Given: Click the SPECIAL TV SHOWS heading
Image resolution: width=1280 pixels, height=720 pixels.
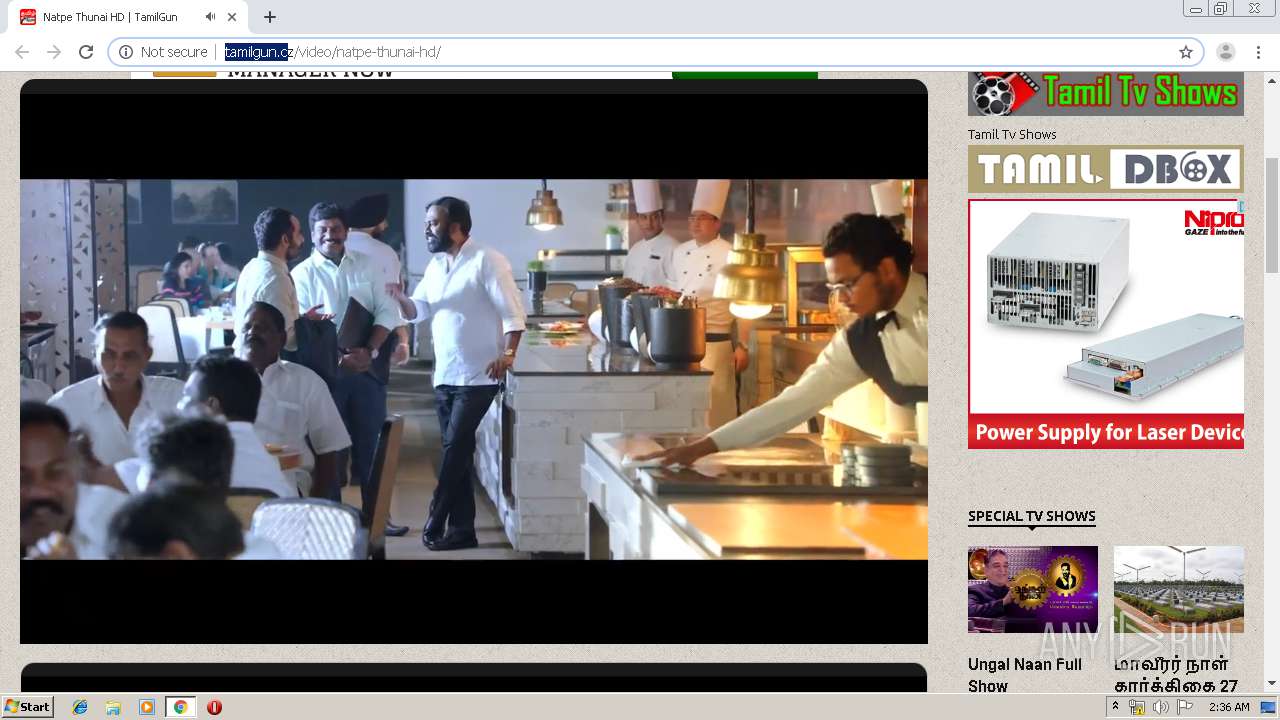Looking at the screenshot, I should (1032, 516).
